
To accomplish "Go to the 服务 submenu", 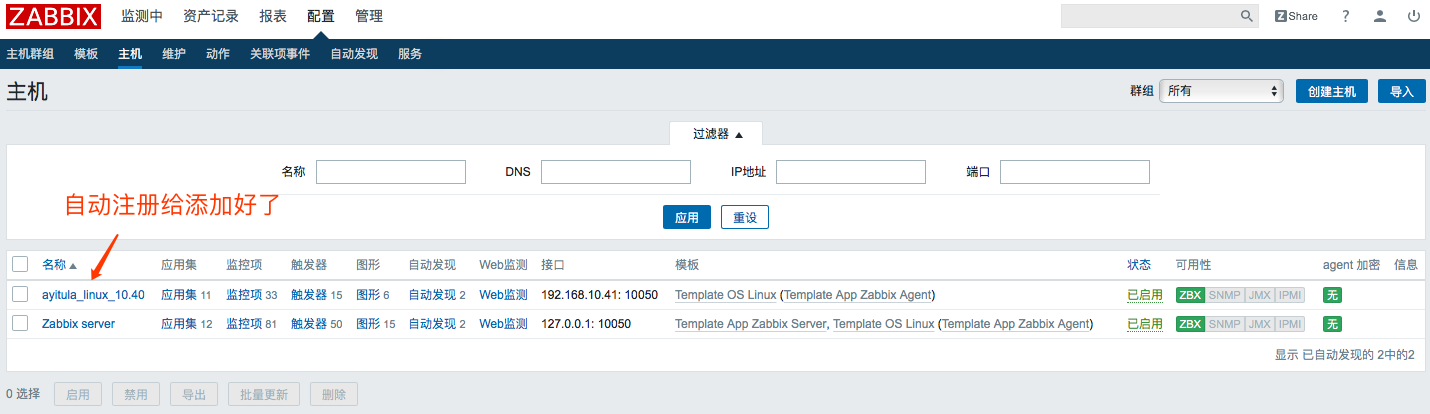I will [x=410, y=54].
